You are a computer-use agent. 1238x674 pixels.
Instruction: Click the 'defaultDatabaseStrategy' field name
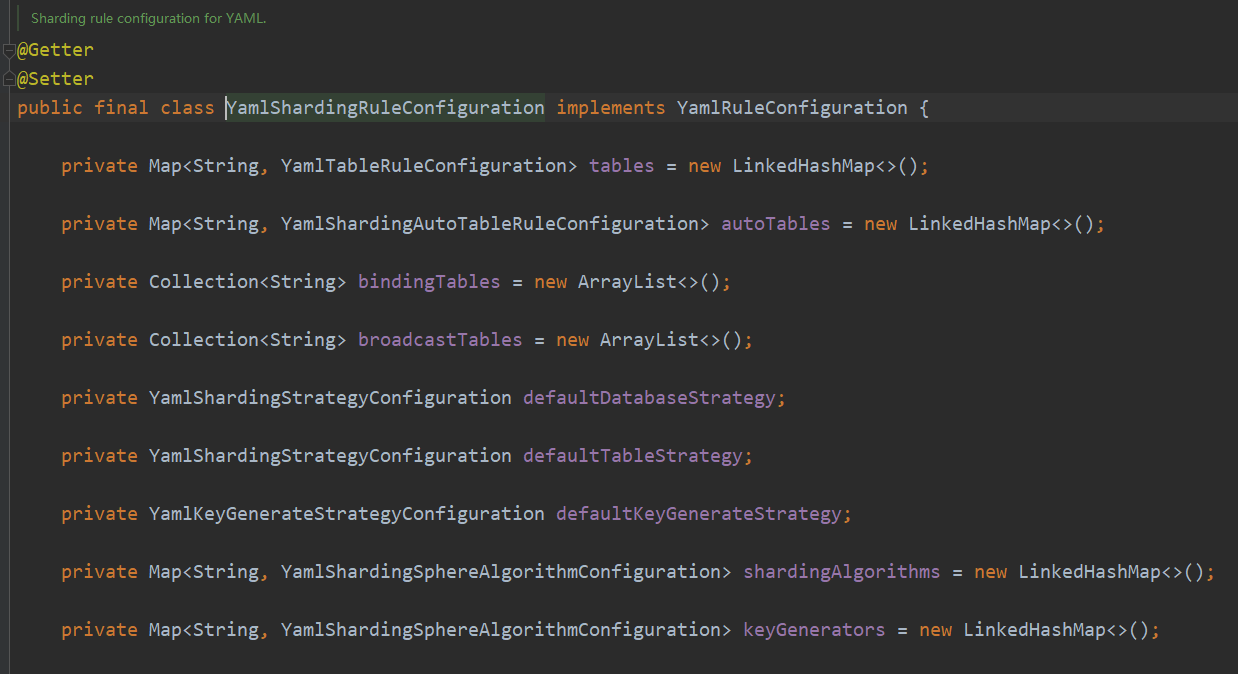coord(650,398)
